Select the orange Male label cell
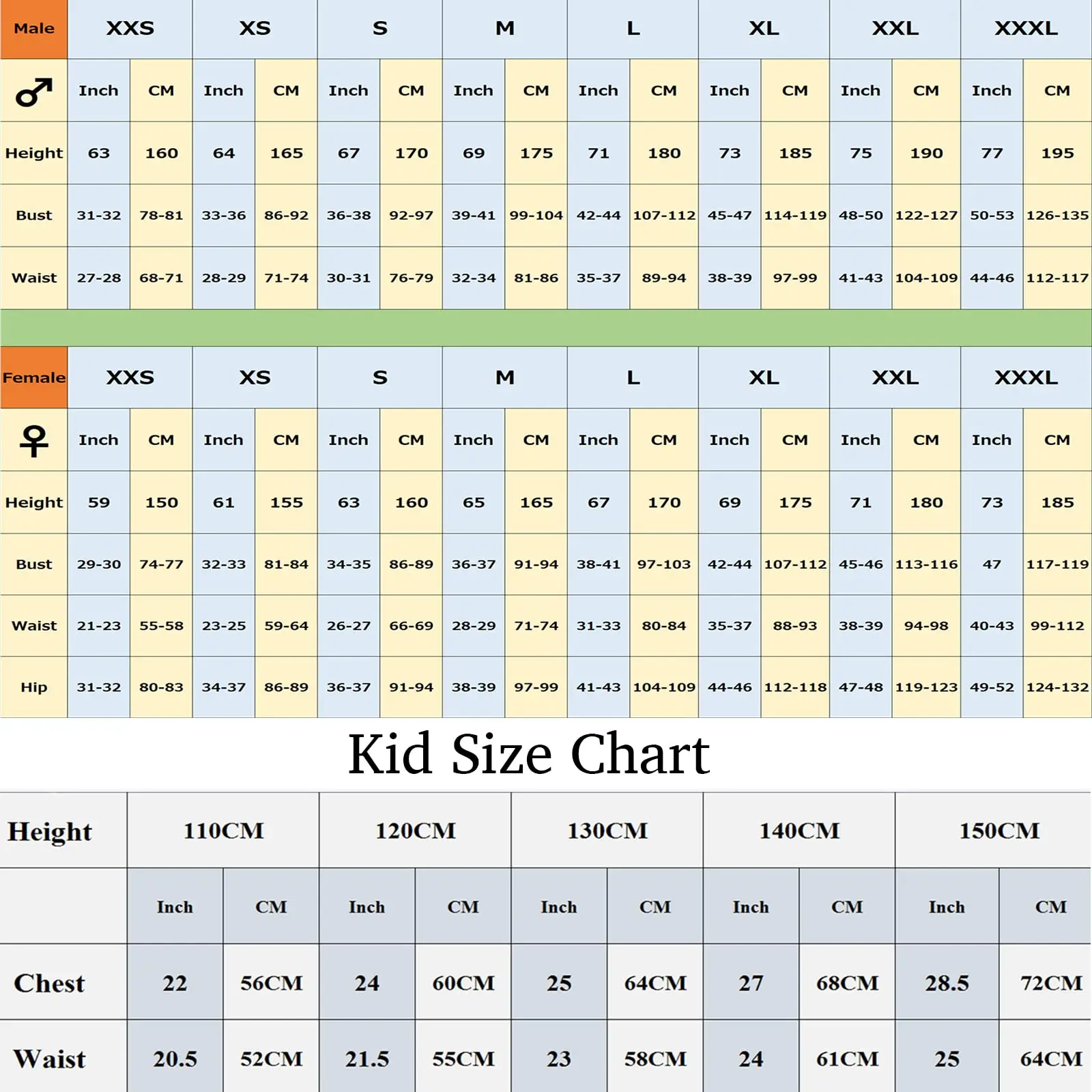 tap(34, 29)
